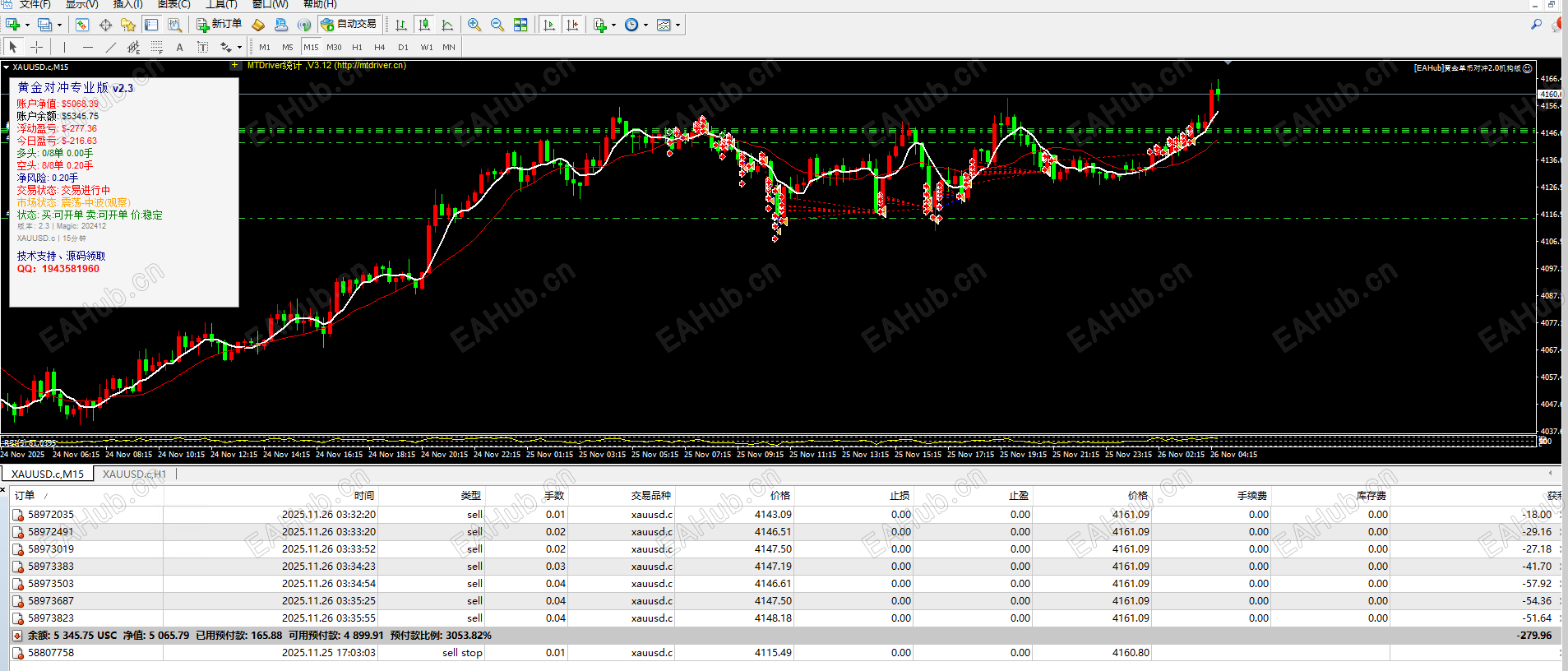Select the M15 timeframe button
This screenshot has width=1568, height=671.
(311, 47)
